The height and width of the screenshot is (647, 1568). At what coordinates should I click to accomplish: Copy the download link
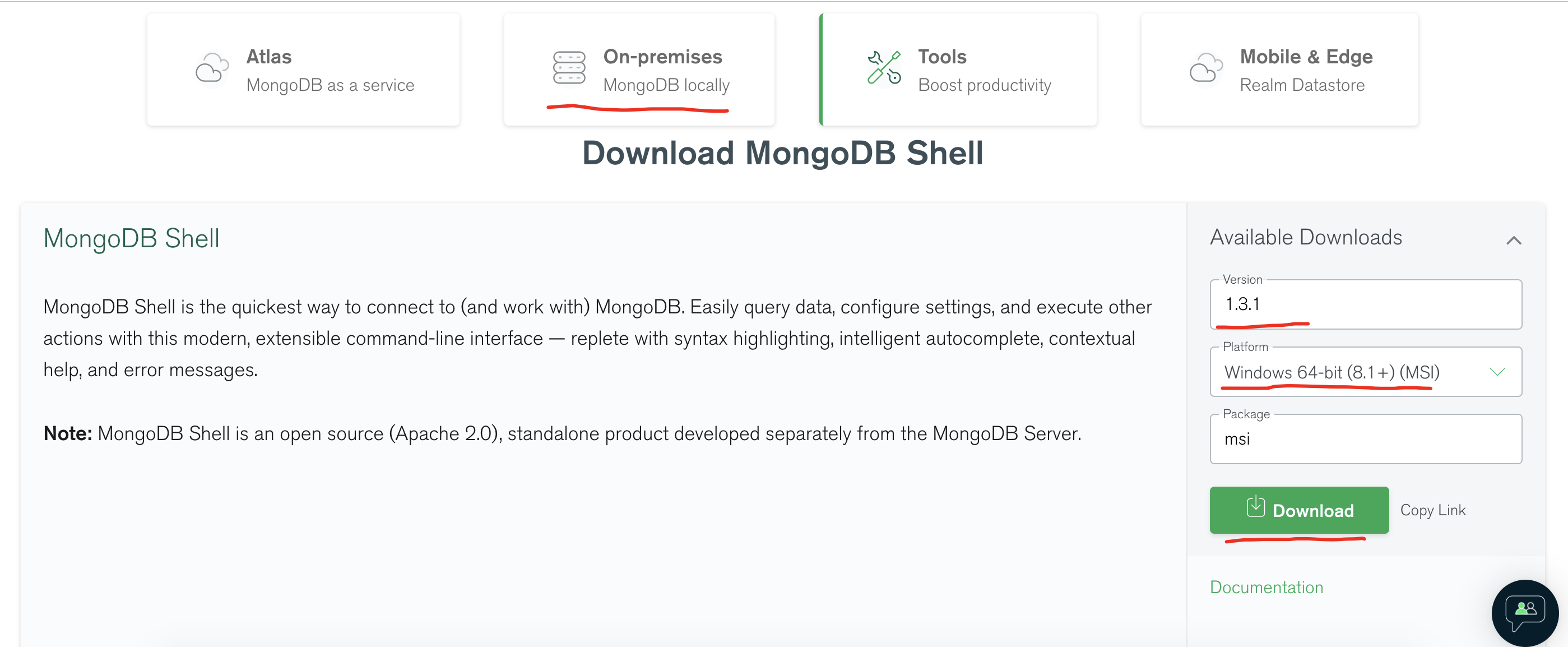[1434, 510]
